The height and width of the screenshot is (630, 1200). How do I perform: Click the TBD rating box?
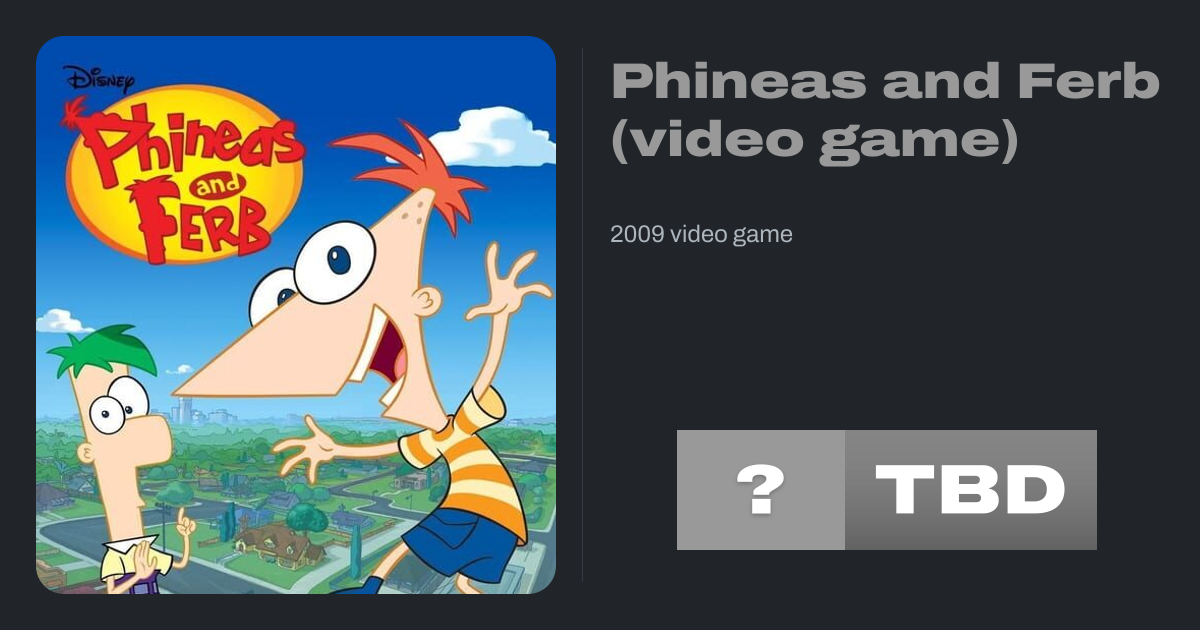971,490
